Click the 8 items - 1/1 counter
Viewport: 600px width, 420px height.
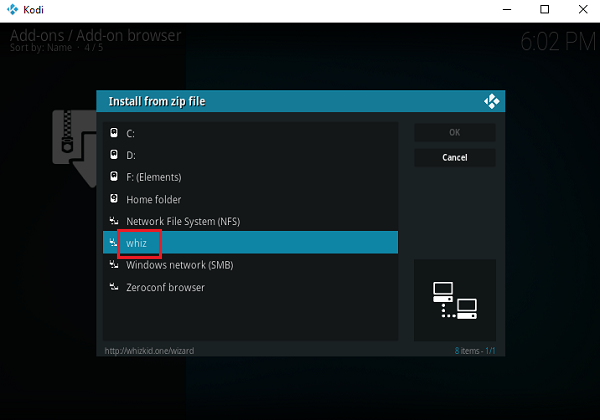(475, 351)
